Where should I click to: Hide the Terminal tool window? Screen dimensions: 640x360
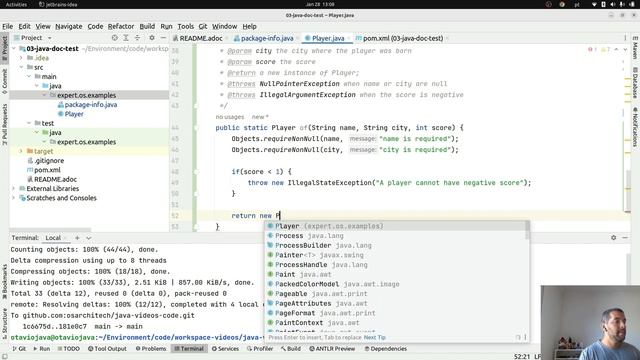625,238
